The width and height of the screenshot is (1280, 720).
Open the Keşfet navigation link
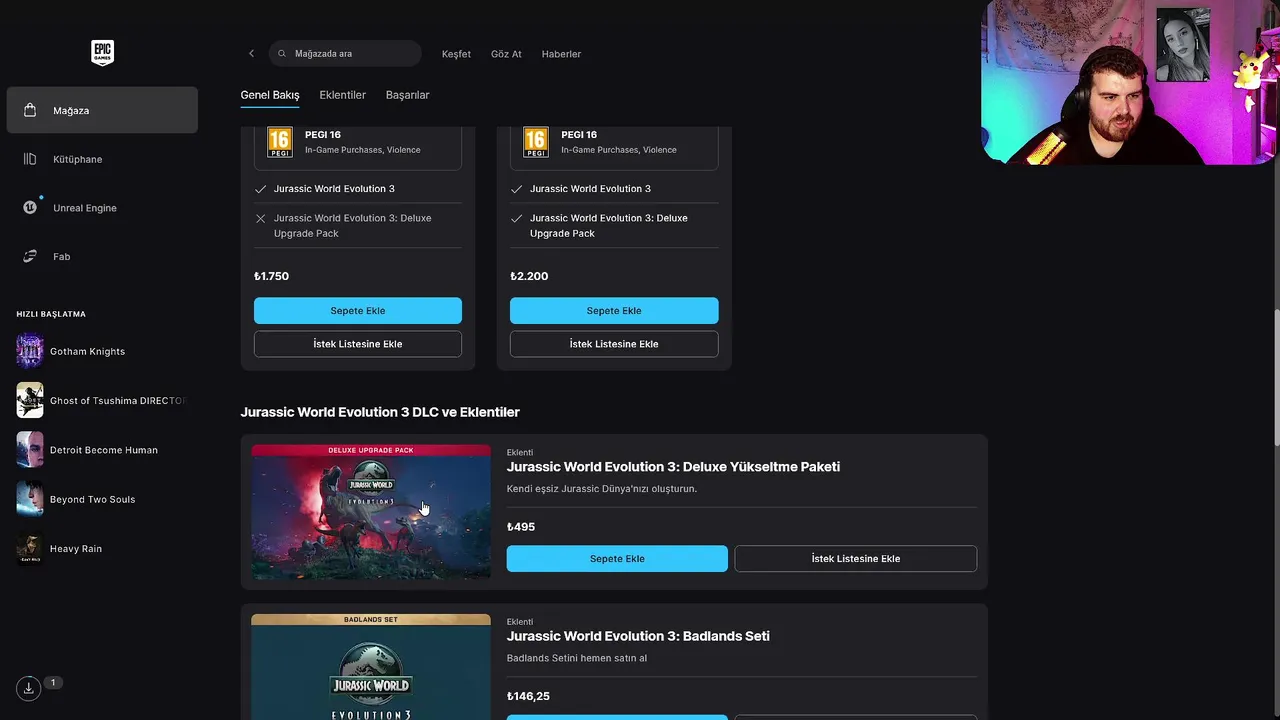(x=456, y=54)
